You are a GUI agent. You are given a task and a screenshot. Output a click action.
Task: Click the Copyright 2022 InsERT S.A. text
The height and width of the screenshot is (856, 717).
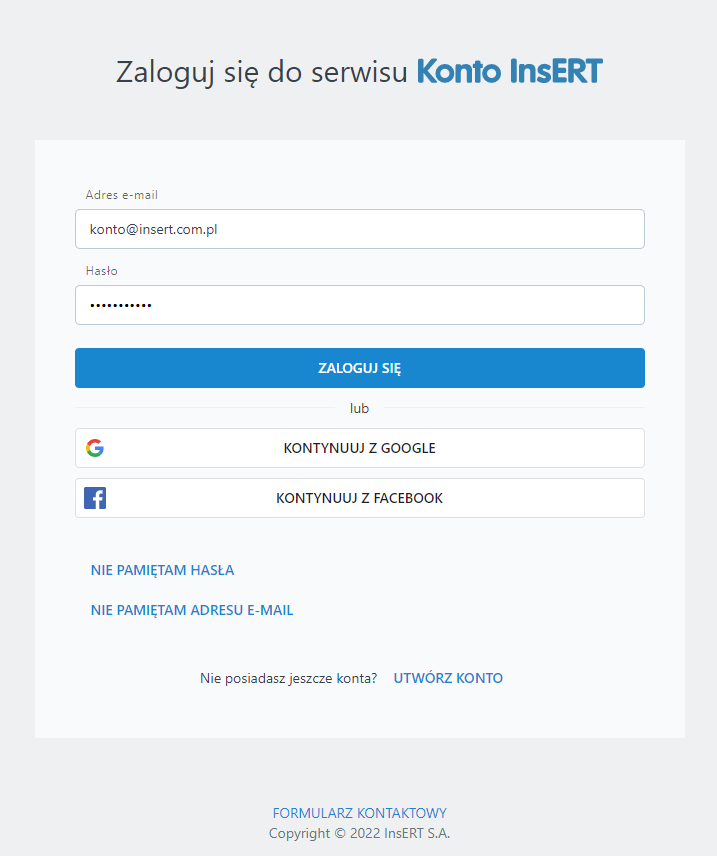(x=359, y=833)
